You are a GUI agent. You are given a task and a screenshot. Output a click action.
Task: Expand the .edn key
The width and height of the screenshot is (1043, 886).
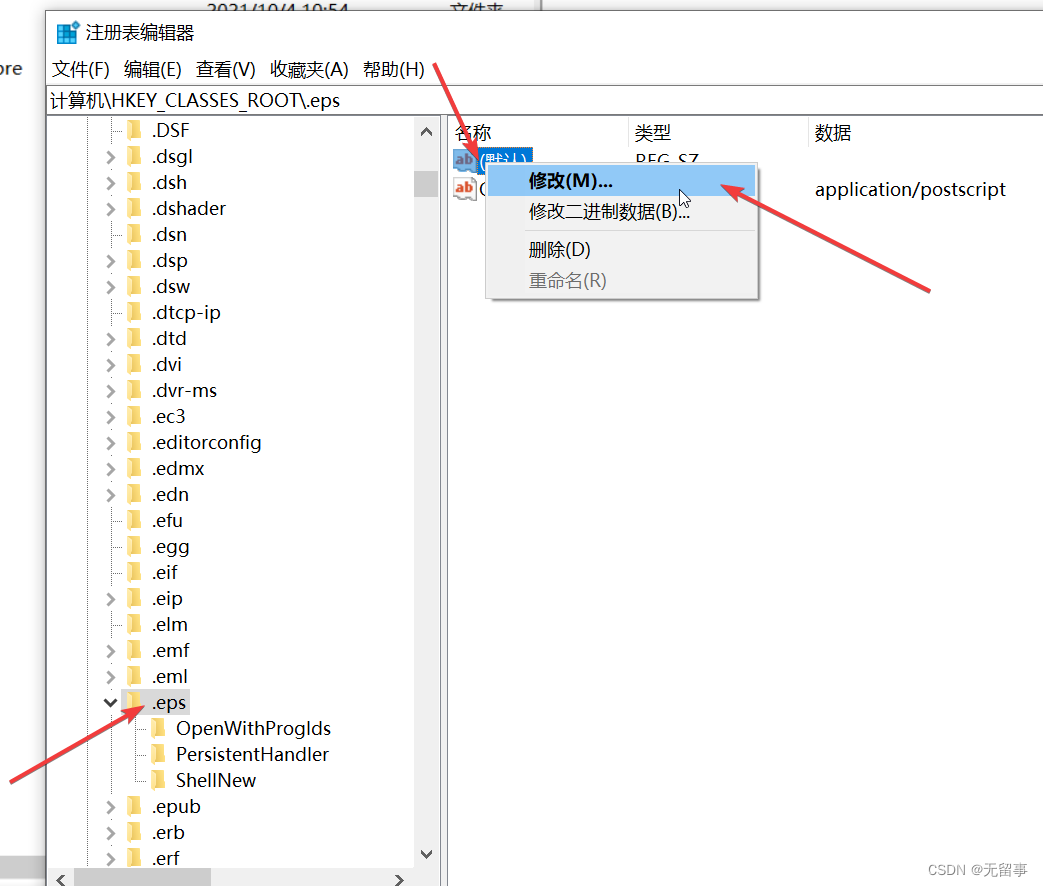[x=110, y=495]
